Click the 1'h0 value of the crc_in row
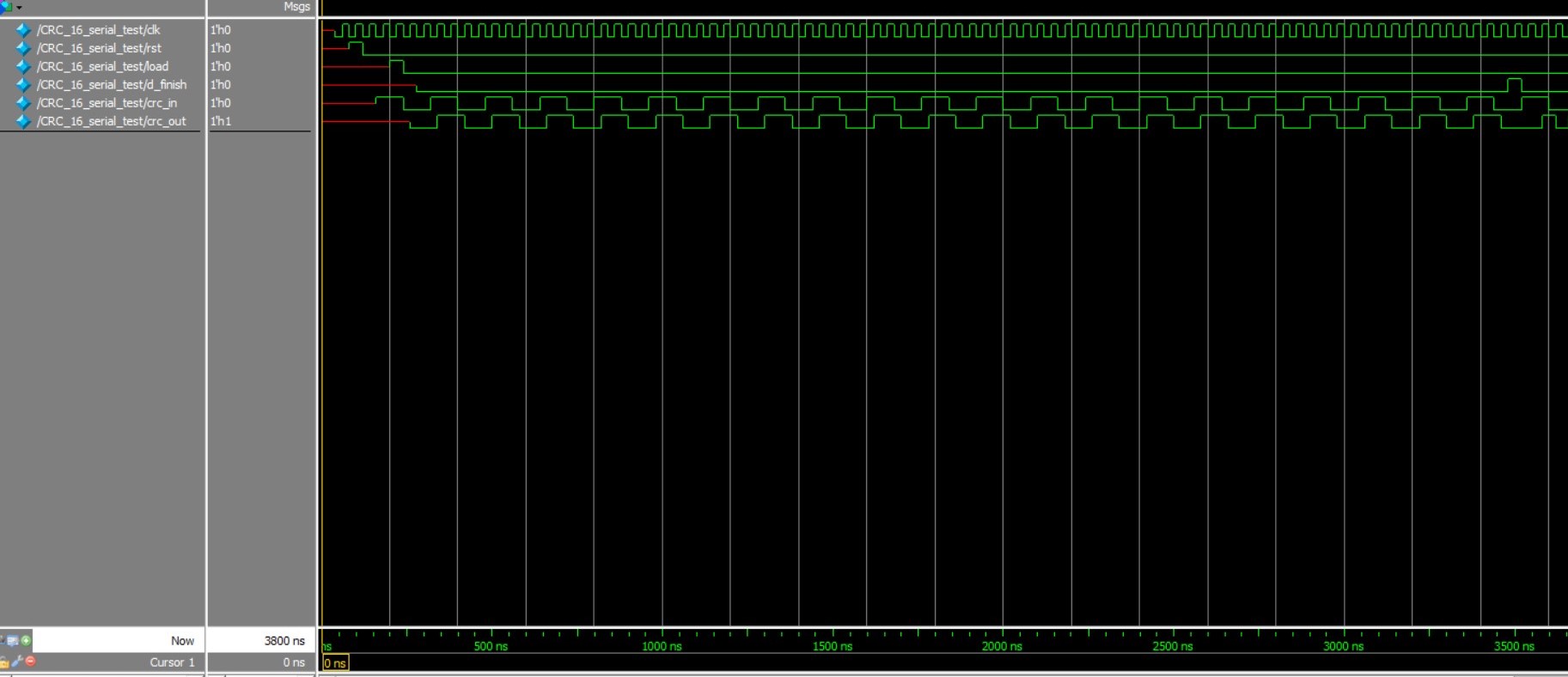Screen dimensions: 1568x677 coord(221,103)
